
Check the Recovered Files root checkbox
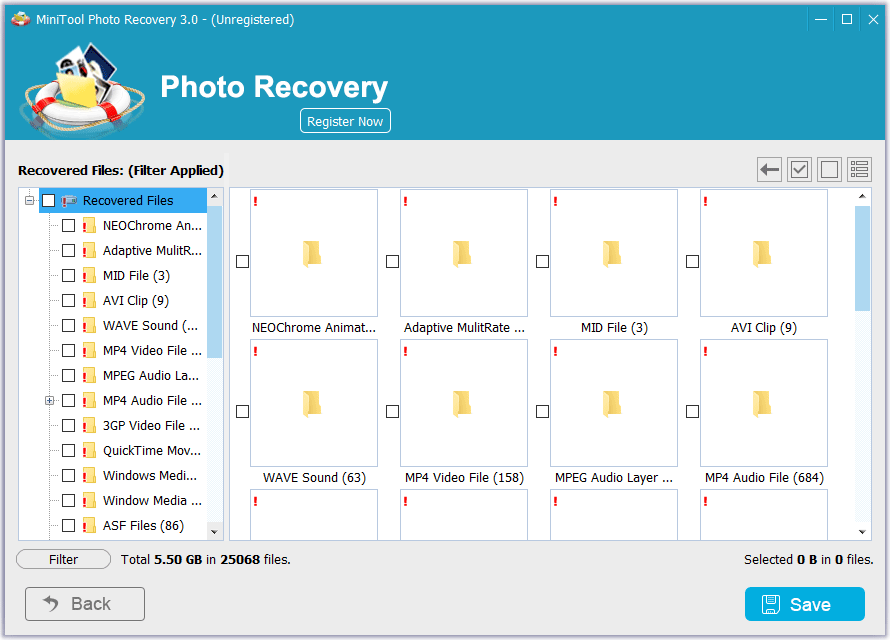pos(49,201)
